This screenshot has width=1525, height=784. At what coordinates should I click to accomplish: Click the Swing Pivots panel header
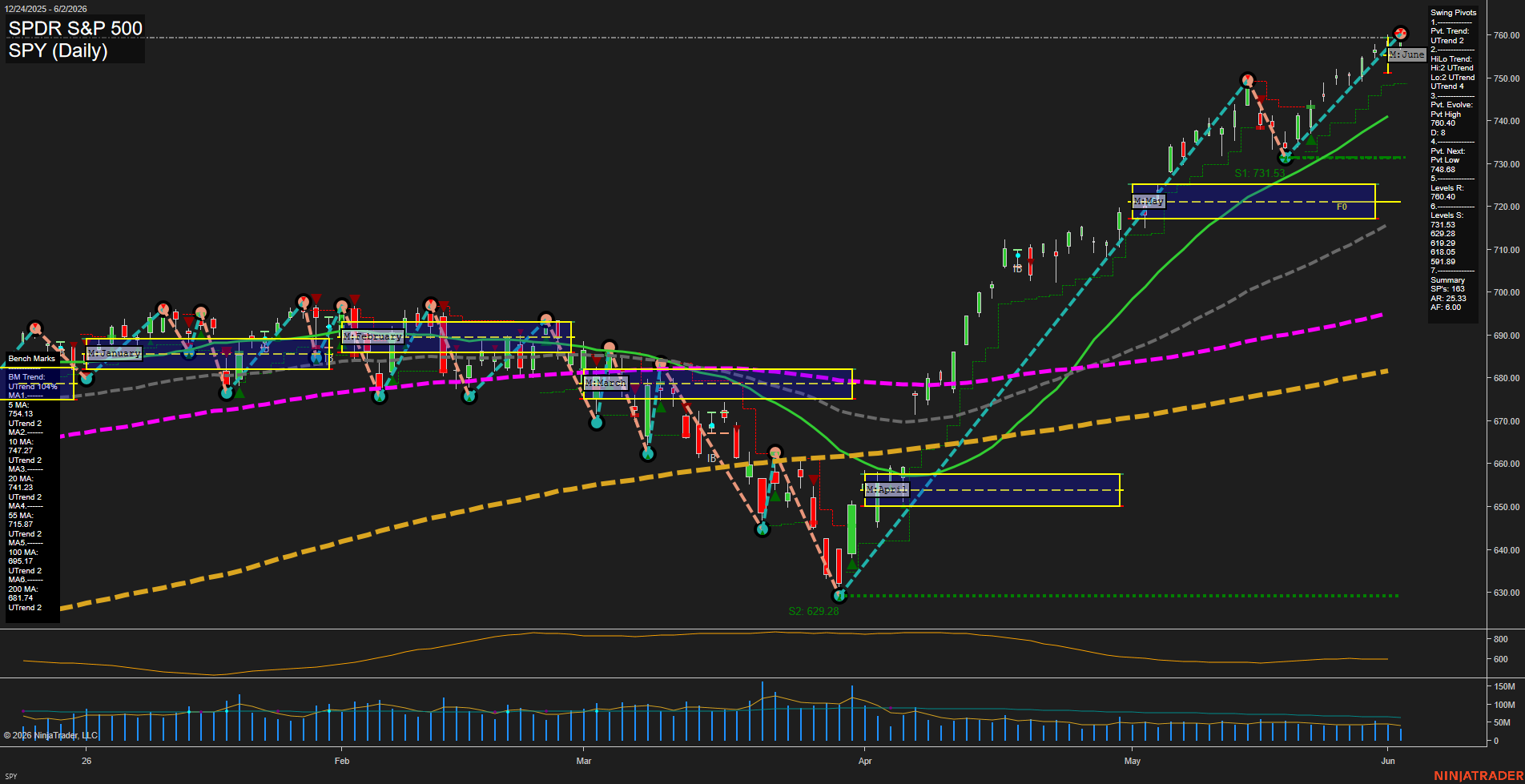[x=1453, y=13]
